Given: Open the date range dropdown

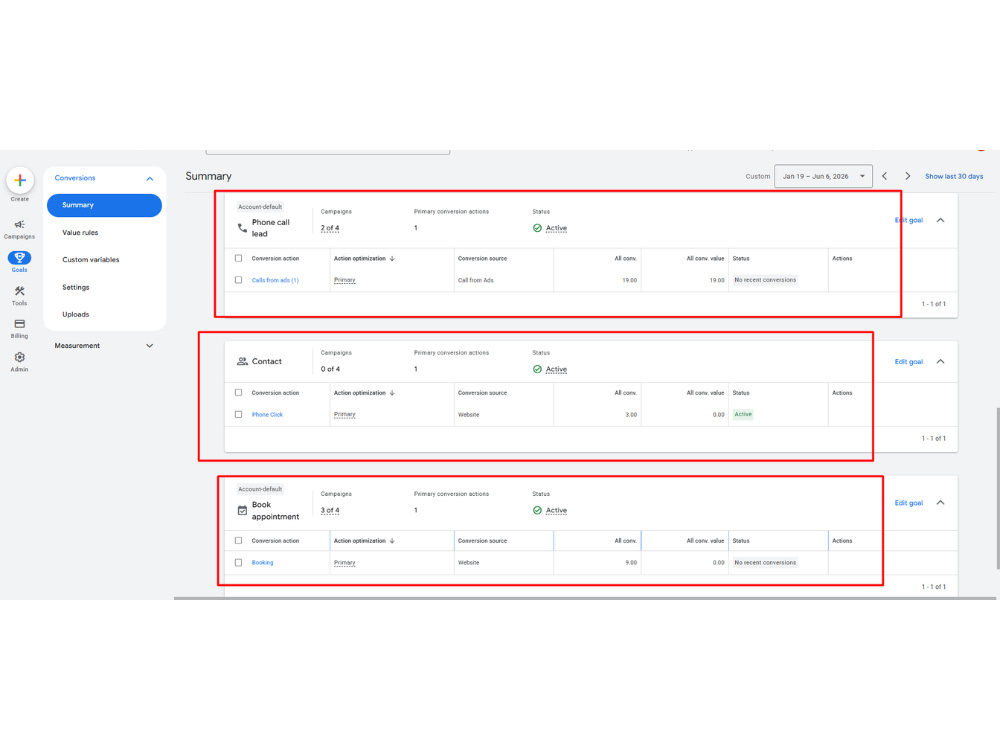Looking at the screenshot, I should pos(823,176).
